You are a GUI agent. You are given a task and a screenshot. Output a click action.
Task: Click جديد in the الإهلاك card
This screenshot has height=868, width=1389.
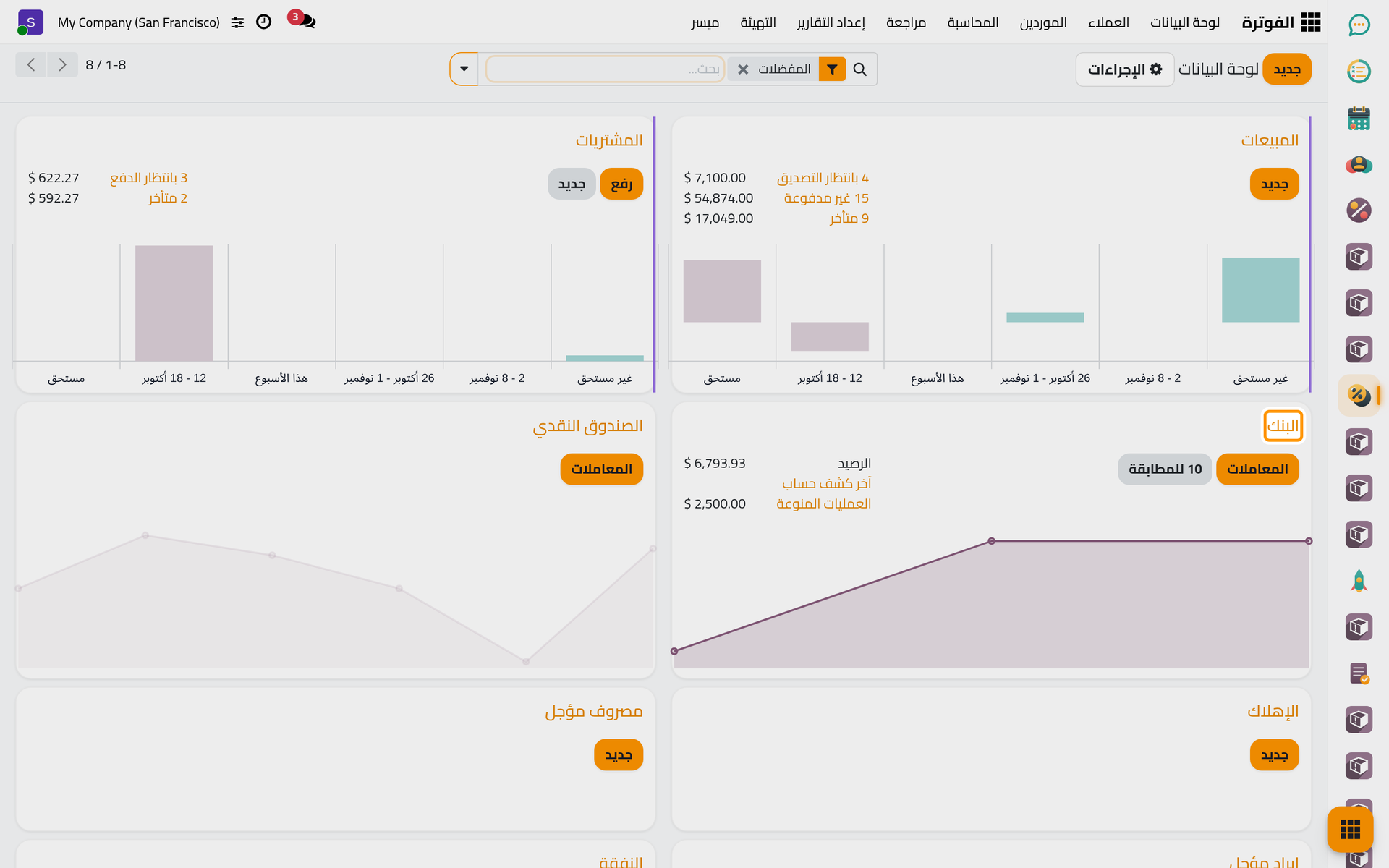pyautogui.click(x=1274, y=755)
